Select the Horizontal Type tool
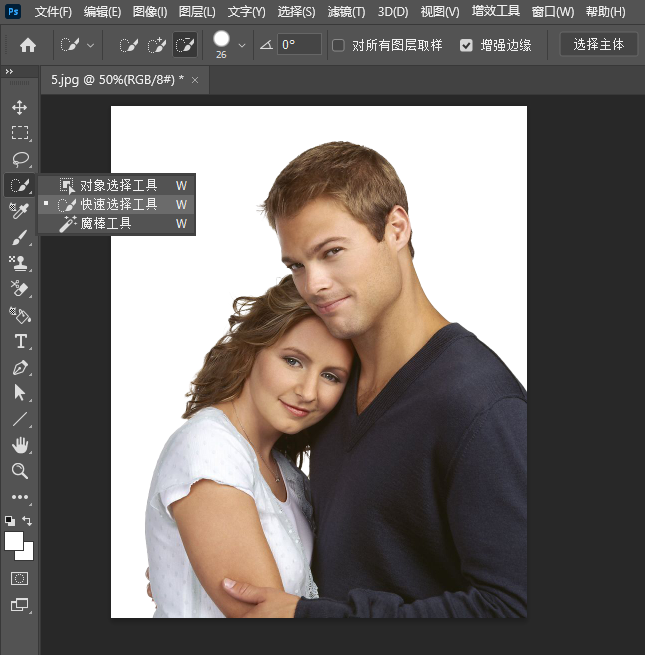Image resolution: width=645 pixels, height=655 pixels. [20, 341]
